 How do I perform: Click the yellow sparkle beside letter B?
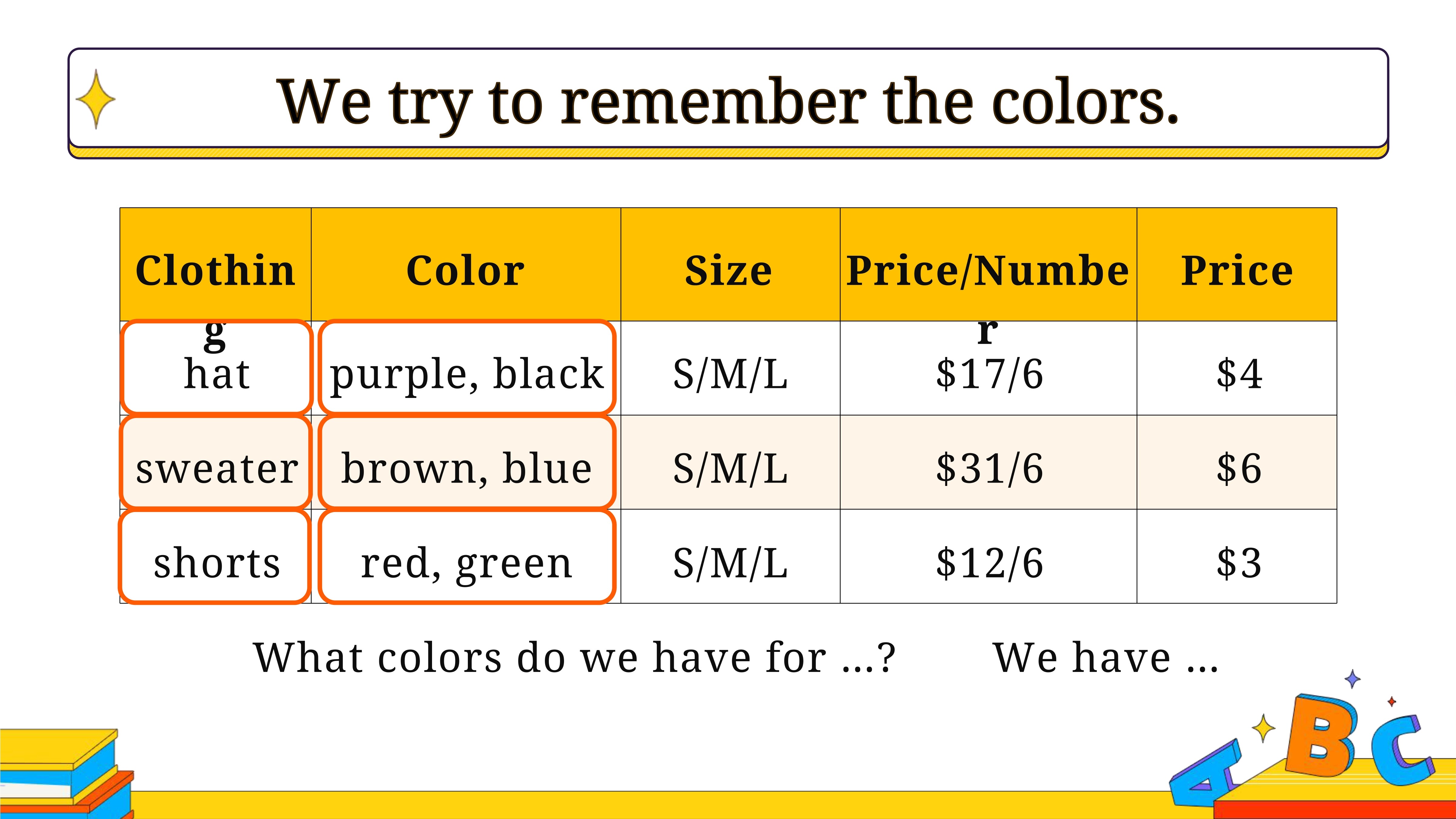(x=1263, y=729)
